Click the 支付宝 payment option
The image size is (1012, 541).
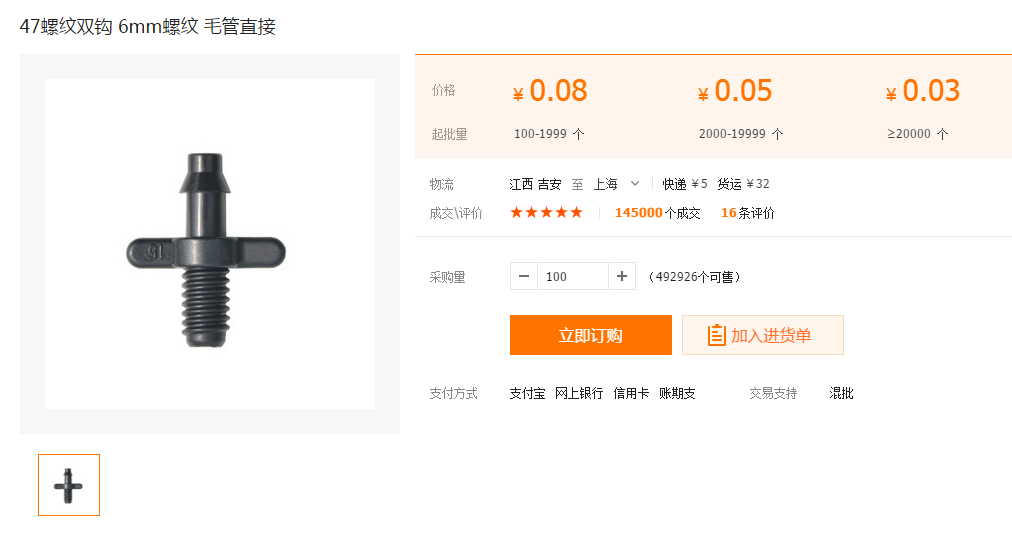coord(527,394)
